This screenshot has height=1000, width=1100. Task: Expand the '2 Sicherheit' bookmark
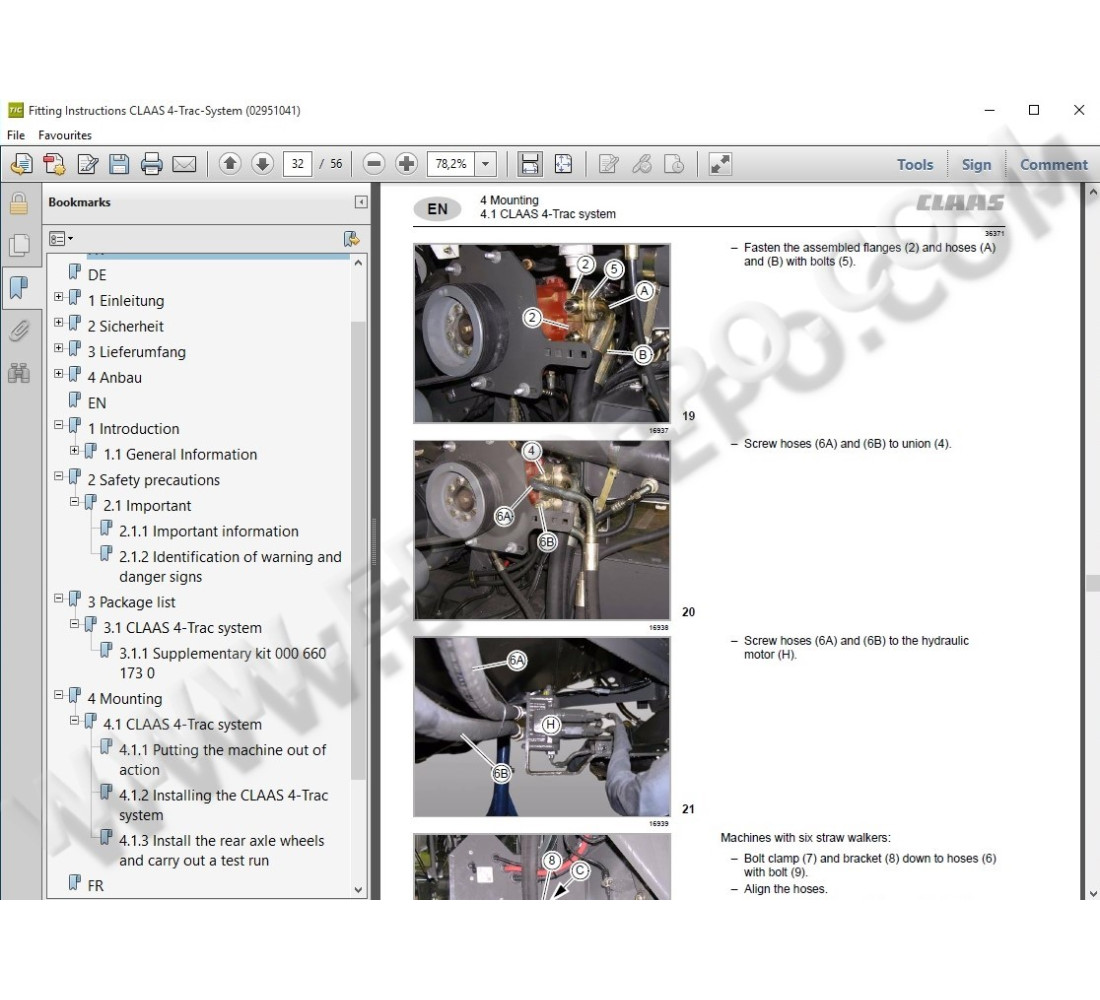tap(59, 323)
